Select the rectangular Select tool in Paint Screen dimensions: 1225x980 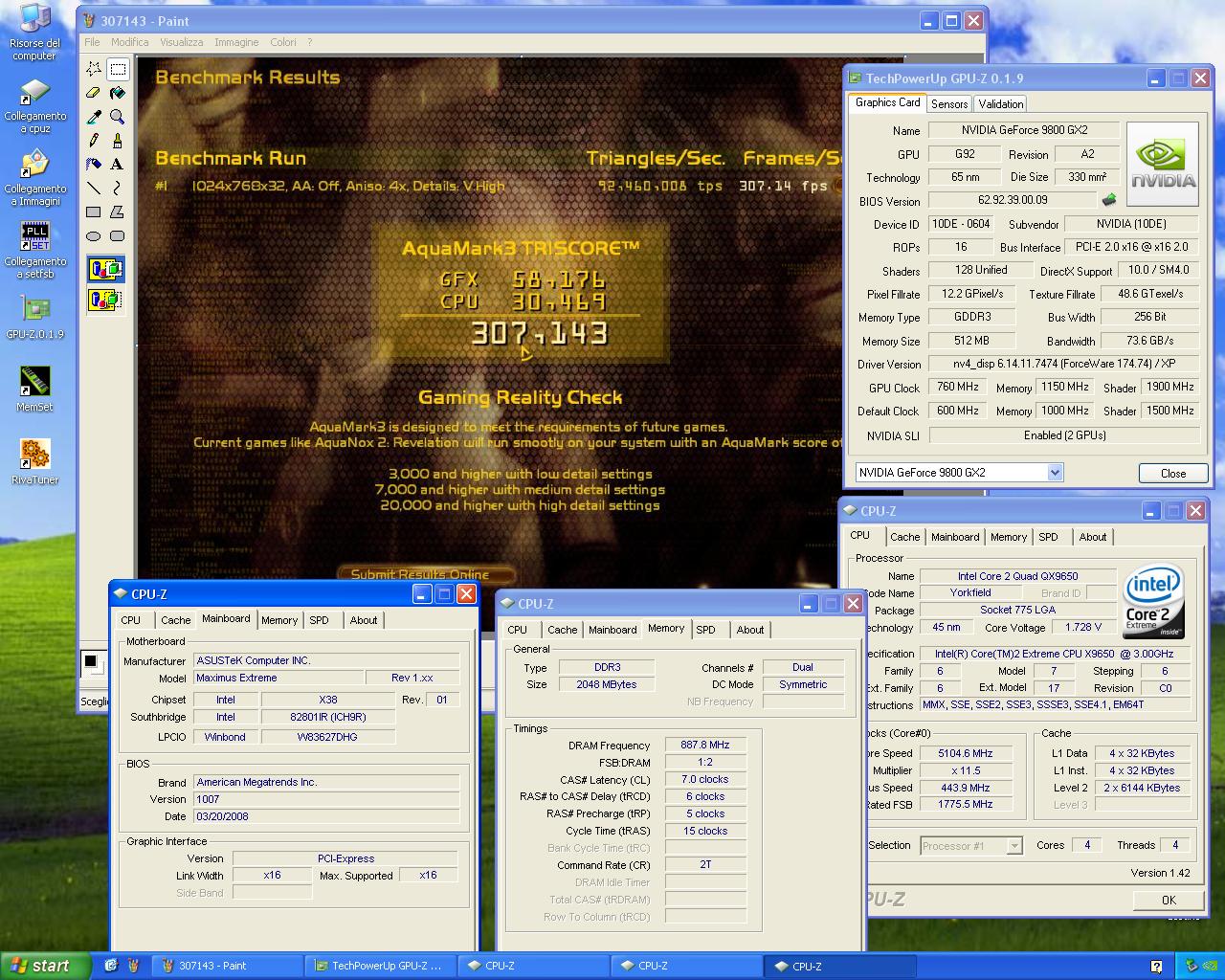118,69
